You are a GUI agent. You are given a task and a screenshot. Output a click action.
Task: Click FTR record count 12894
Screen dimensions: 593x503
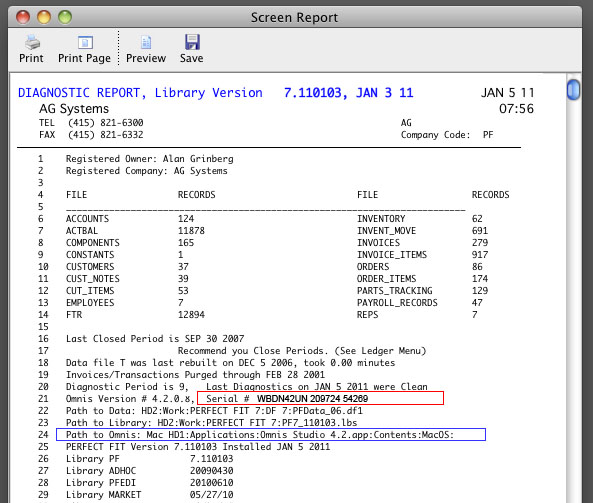pos(191,315)
